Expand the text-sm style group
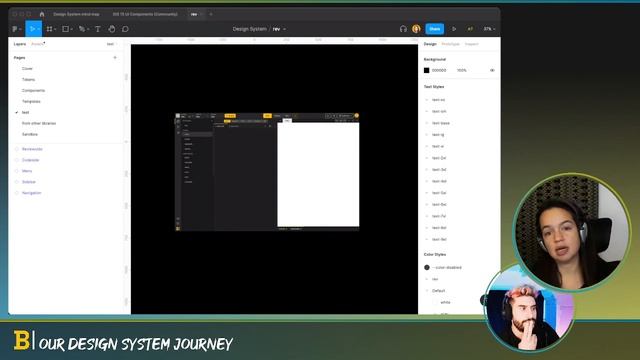Viewport: 640px width, 360px height. pyautogui.click(x=427, y=111)
